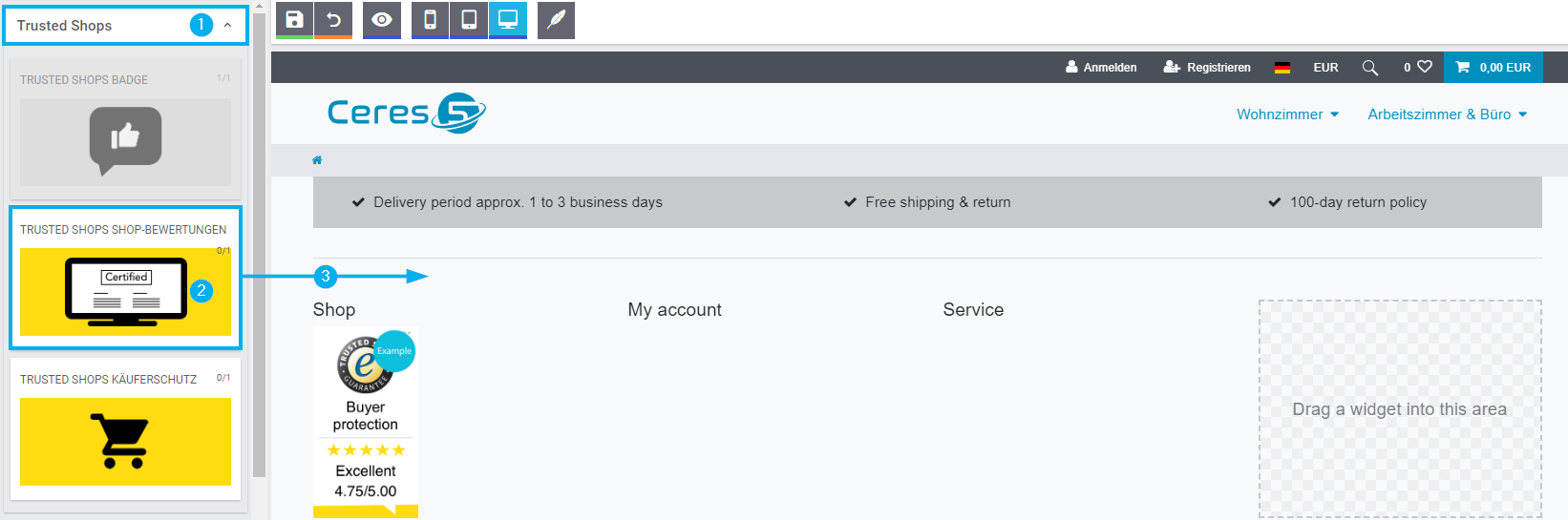
Task: Switch to tablet view
Action: 469,20
